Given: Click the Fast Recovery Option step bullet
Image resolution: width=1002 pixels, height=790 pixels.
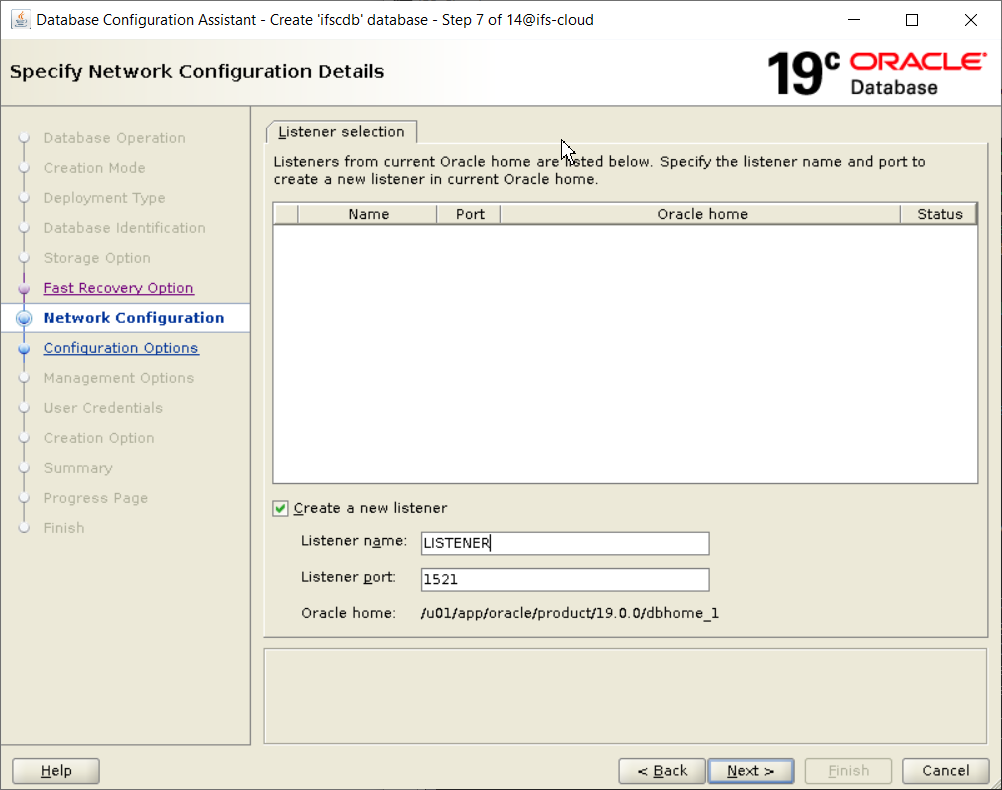Looking at the screenshot, I should 24,288.
